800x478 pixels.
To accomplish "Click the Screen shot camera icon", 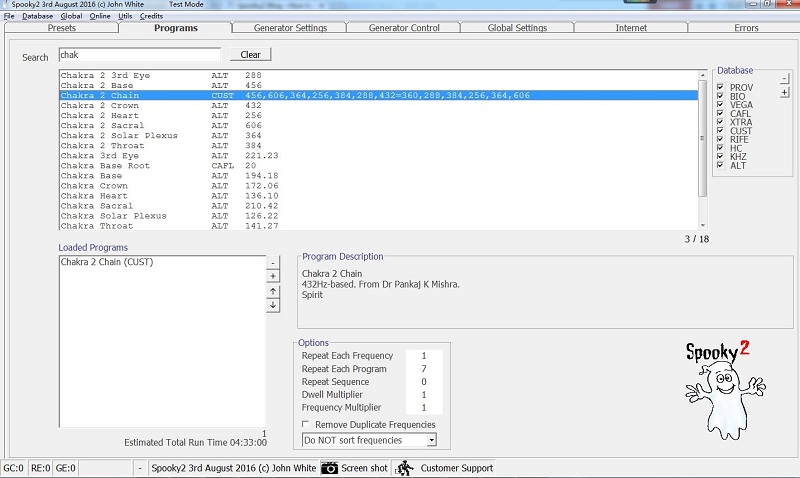I will pyautogui.click(x=329, y=468).
